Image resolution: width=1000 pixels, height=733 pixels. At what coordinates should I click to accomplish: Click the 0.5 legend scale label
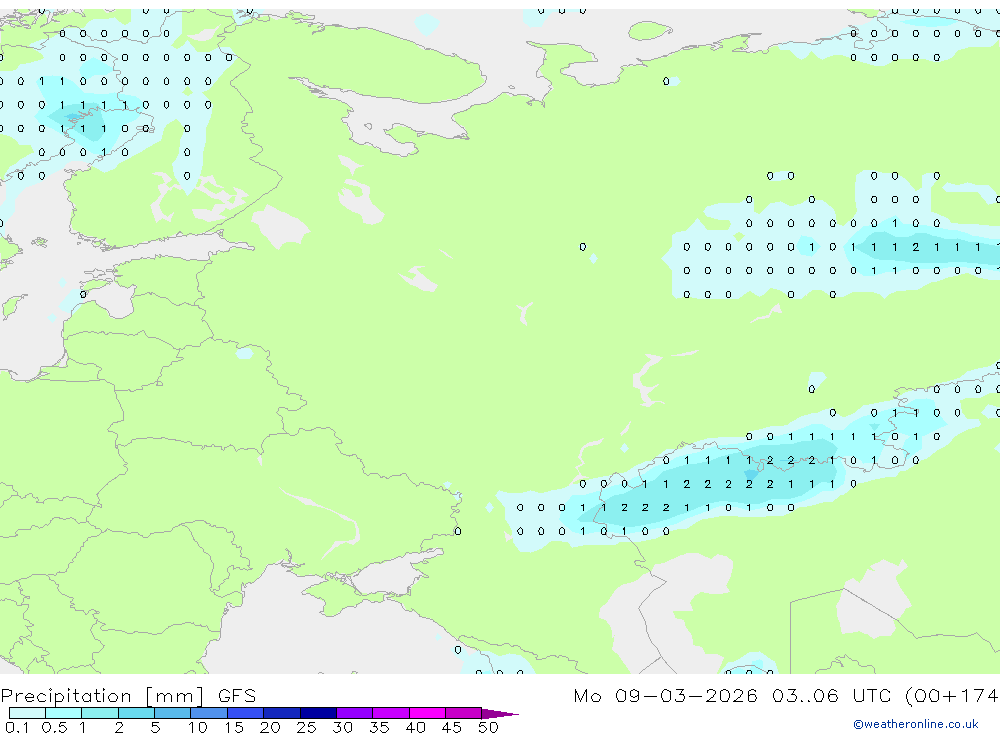[x=54, y=727]
